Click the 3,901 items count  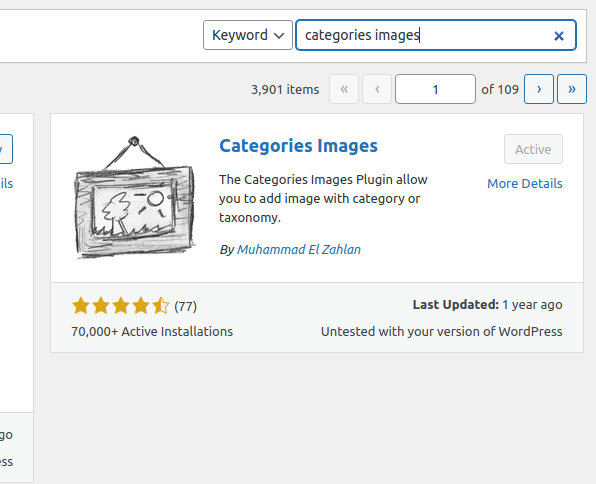pos(285,90)
